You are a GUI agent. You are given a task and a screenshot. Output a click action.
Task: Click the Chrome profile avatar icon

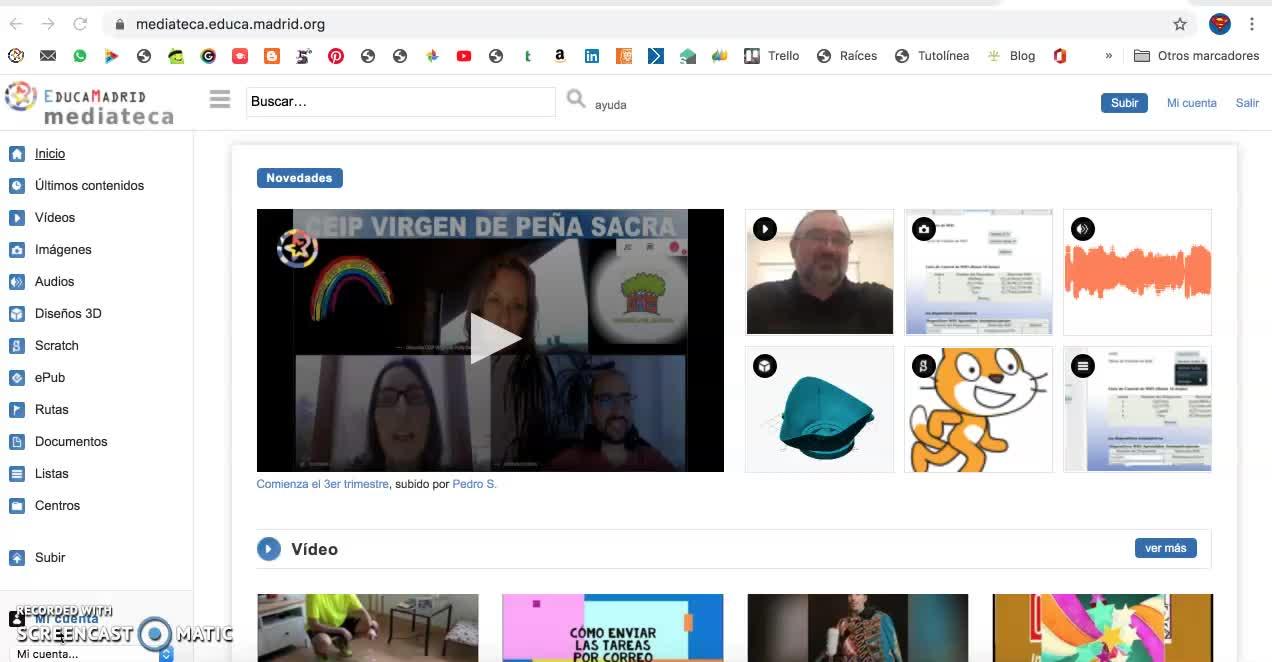(1220, 24)
